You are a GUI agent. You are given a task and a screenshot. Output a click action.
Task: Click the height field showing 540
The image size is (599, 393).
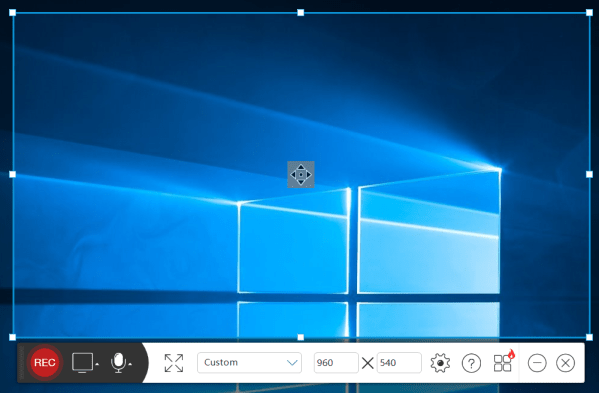[x=399, y=362]
